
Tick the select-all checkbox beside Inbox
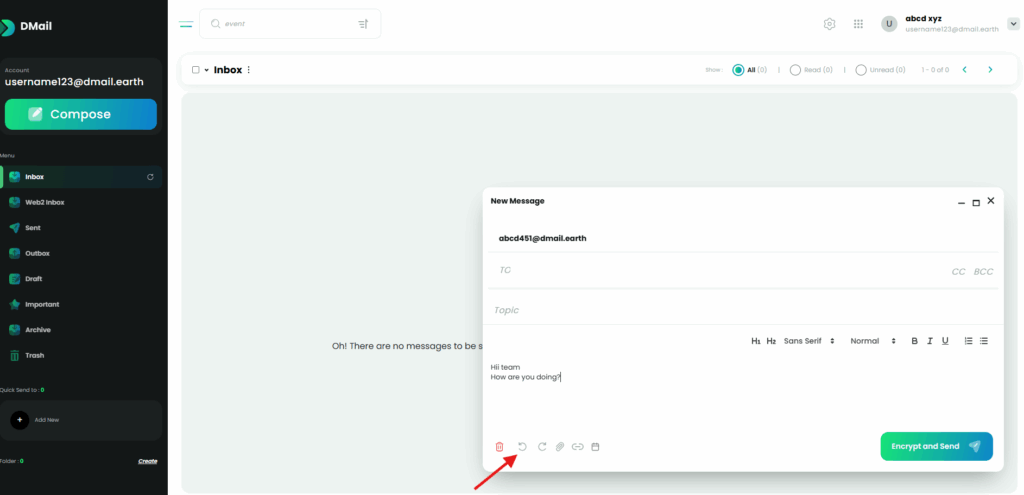pos(196,70)
